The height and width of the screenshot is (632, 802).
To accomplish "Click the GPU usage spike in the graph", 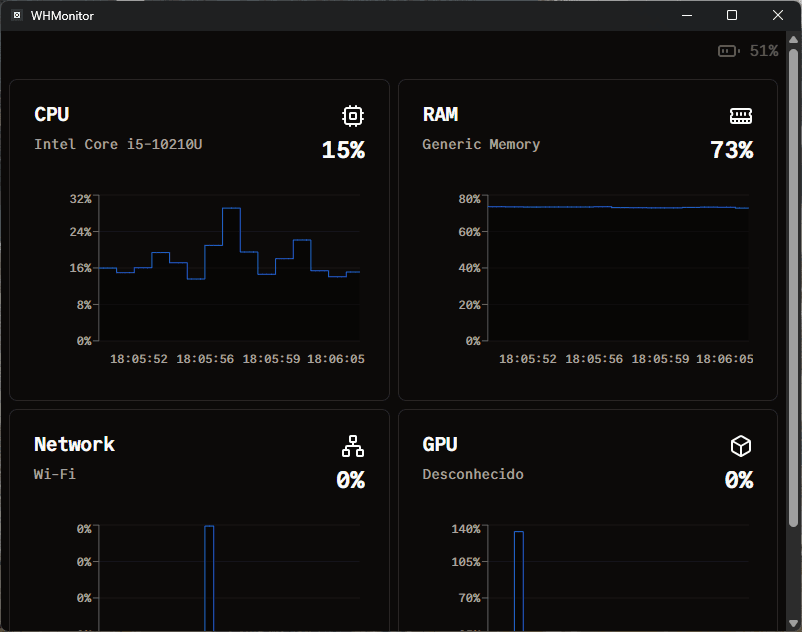I will click(518, 570).
